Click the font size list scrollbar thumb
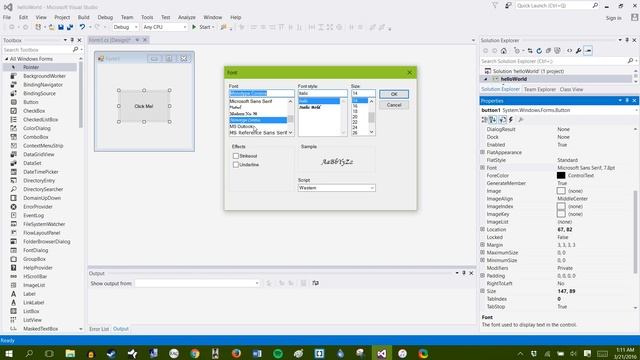Viewport: 640px width, 360px height. (371, 118)
